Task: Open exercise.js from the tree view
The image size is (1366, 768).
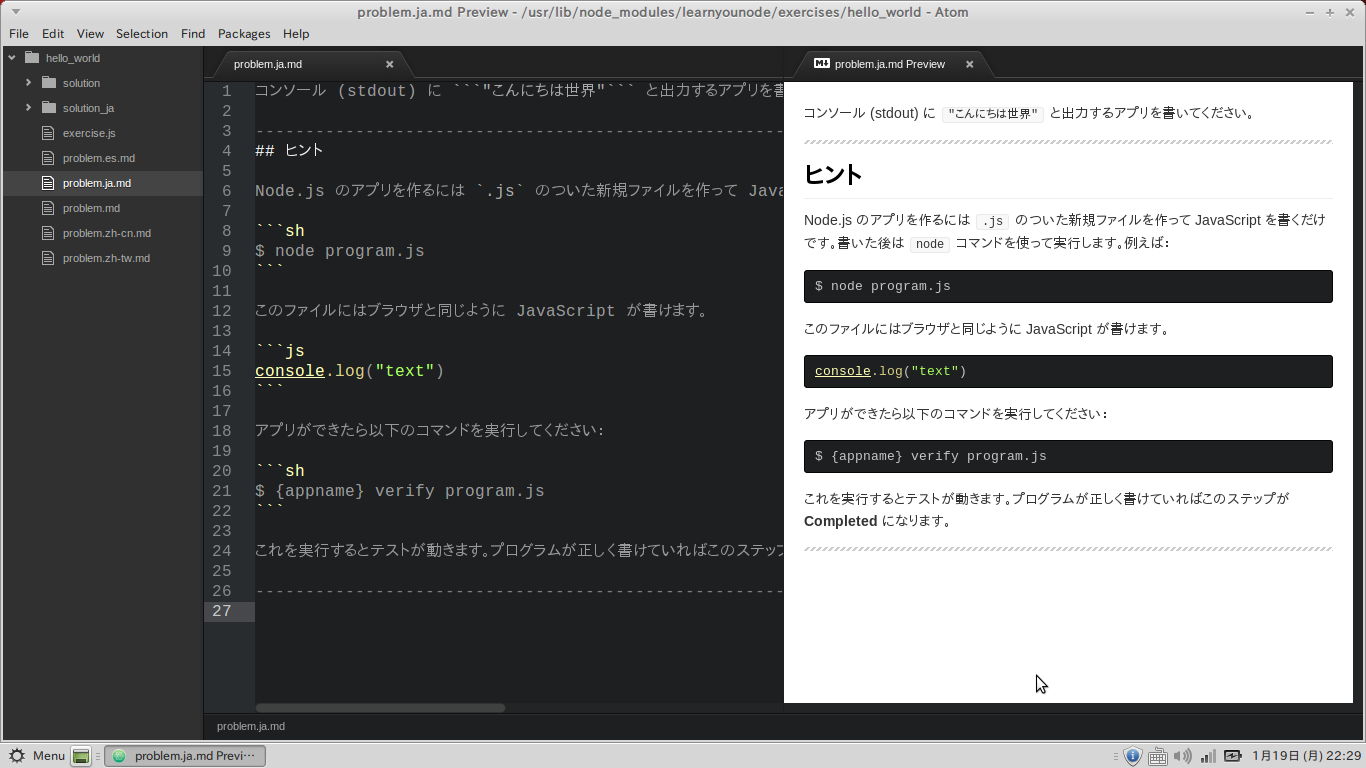Action: [89, 133]
